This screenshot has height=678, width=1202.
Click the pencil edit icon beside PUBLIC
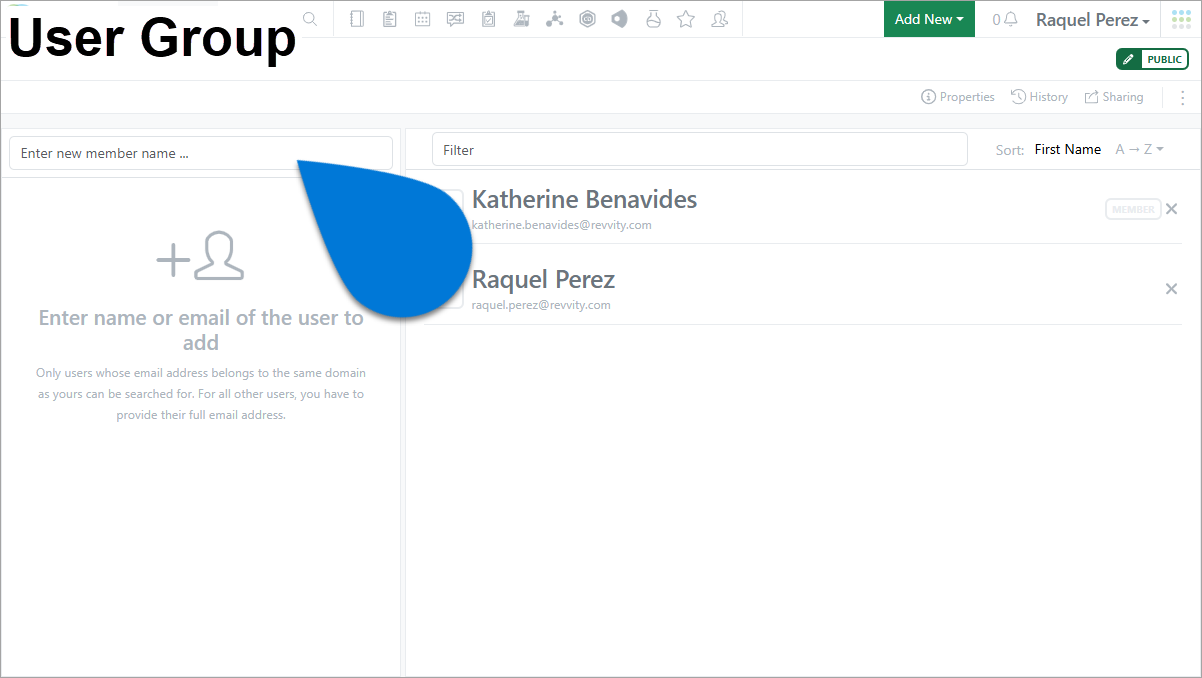[1129, 59]
